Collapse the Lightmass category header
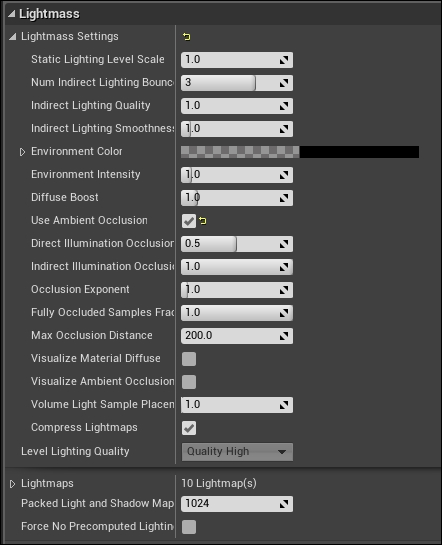 pyautogui.click(x=12, y=14)
